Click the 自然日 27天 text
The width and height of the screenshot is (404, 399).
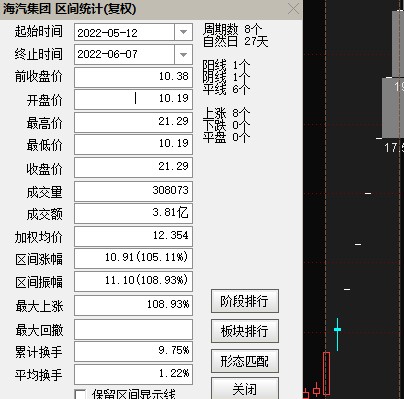(235, 42)
